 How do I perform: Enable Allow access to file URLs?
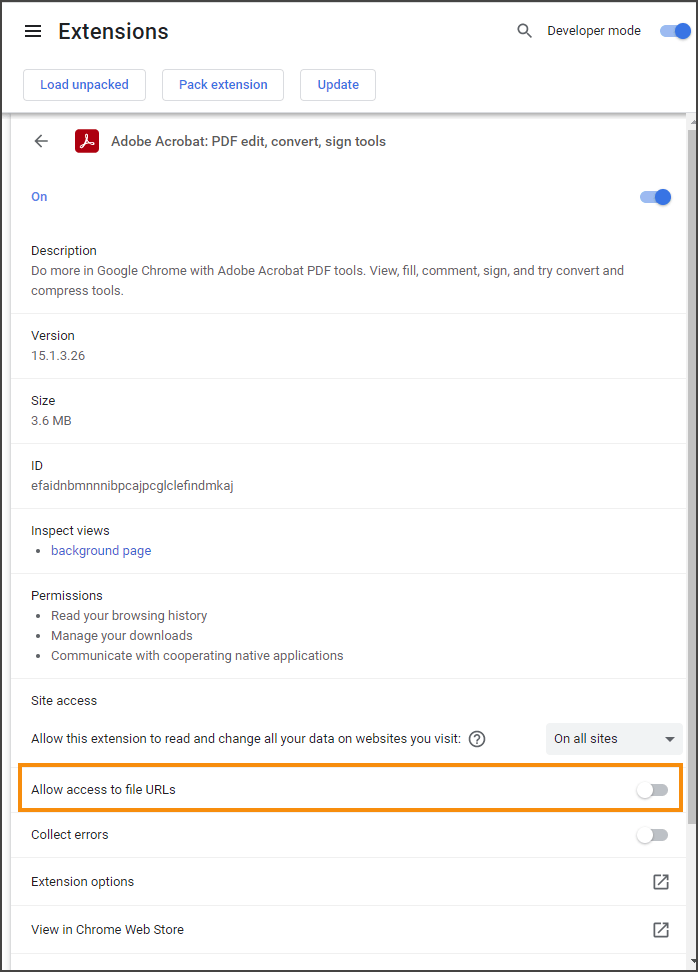pyautogui.click(x=651, y=789)
